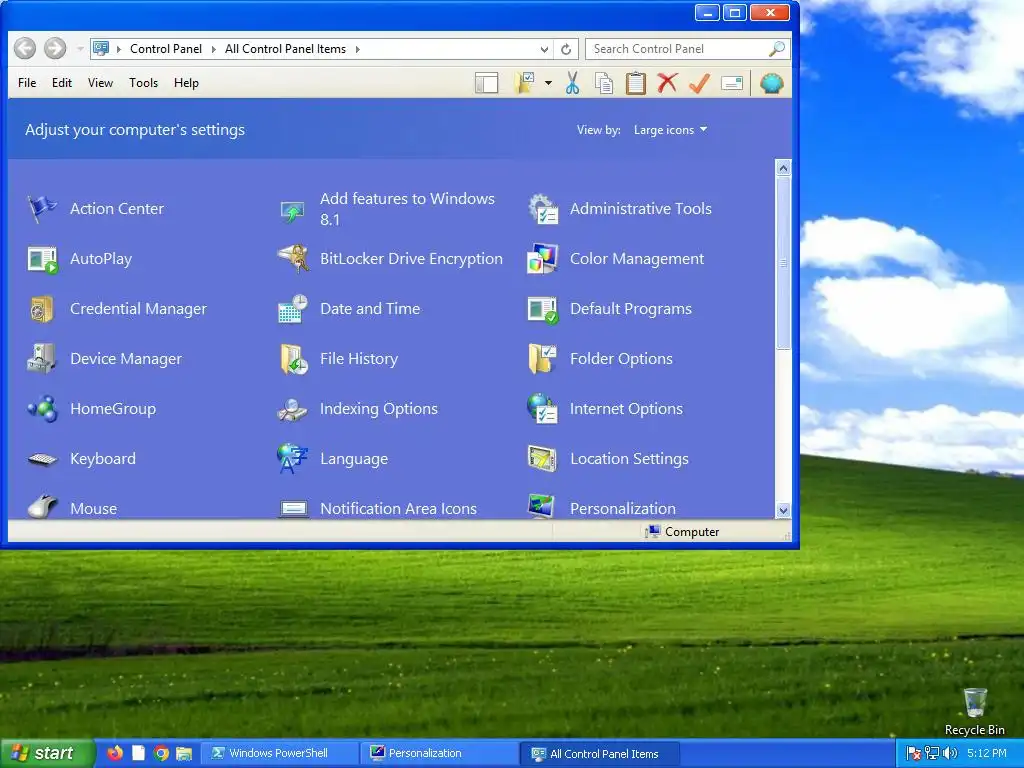Refresh the Control Panel address bar
The height and width of the screenshot is (768, 1024).
pyautogui.click(x=566, y=49)
